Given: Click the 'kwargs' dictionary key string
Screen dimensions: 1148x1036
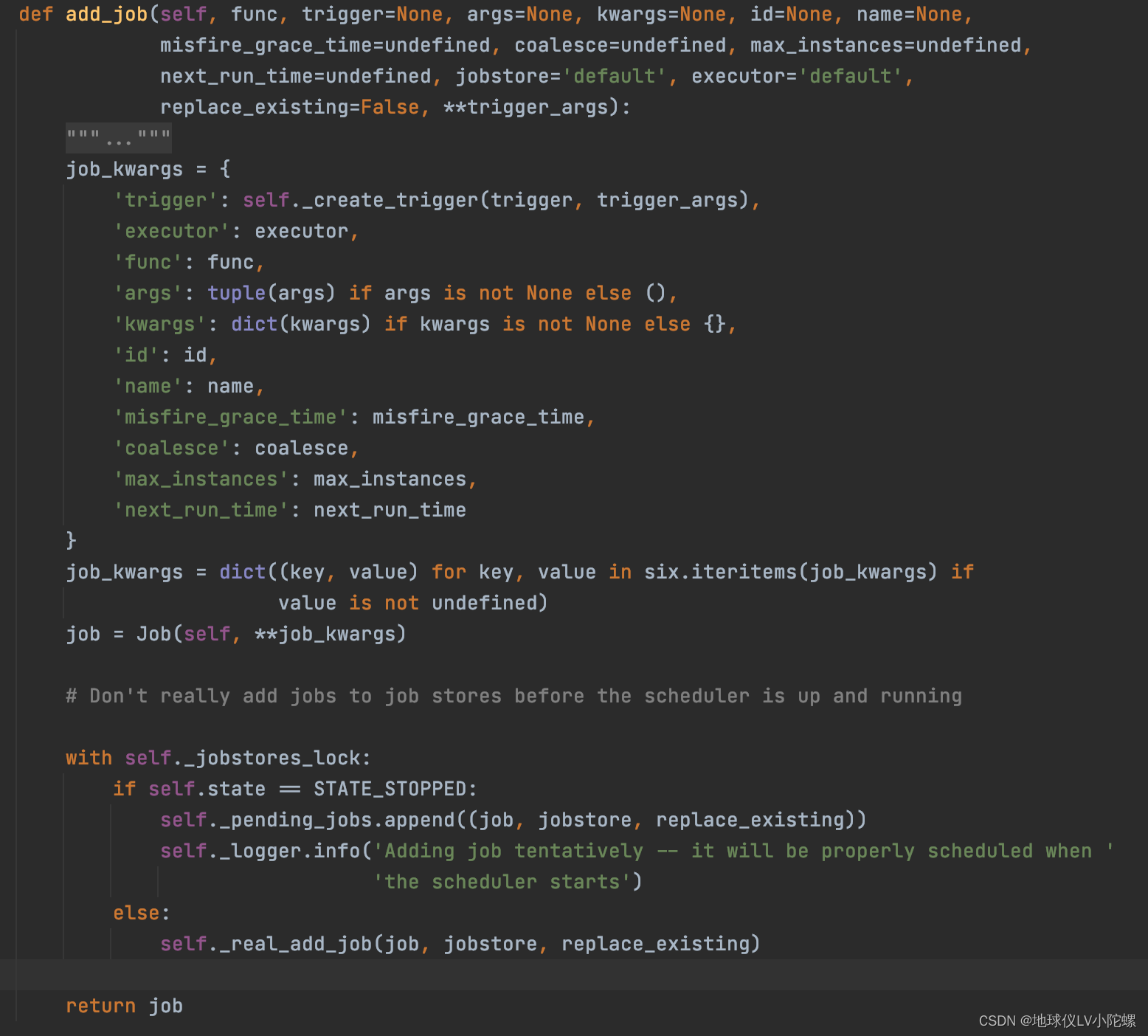Looking at the screenshot, I should tap(160, 324).
